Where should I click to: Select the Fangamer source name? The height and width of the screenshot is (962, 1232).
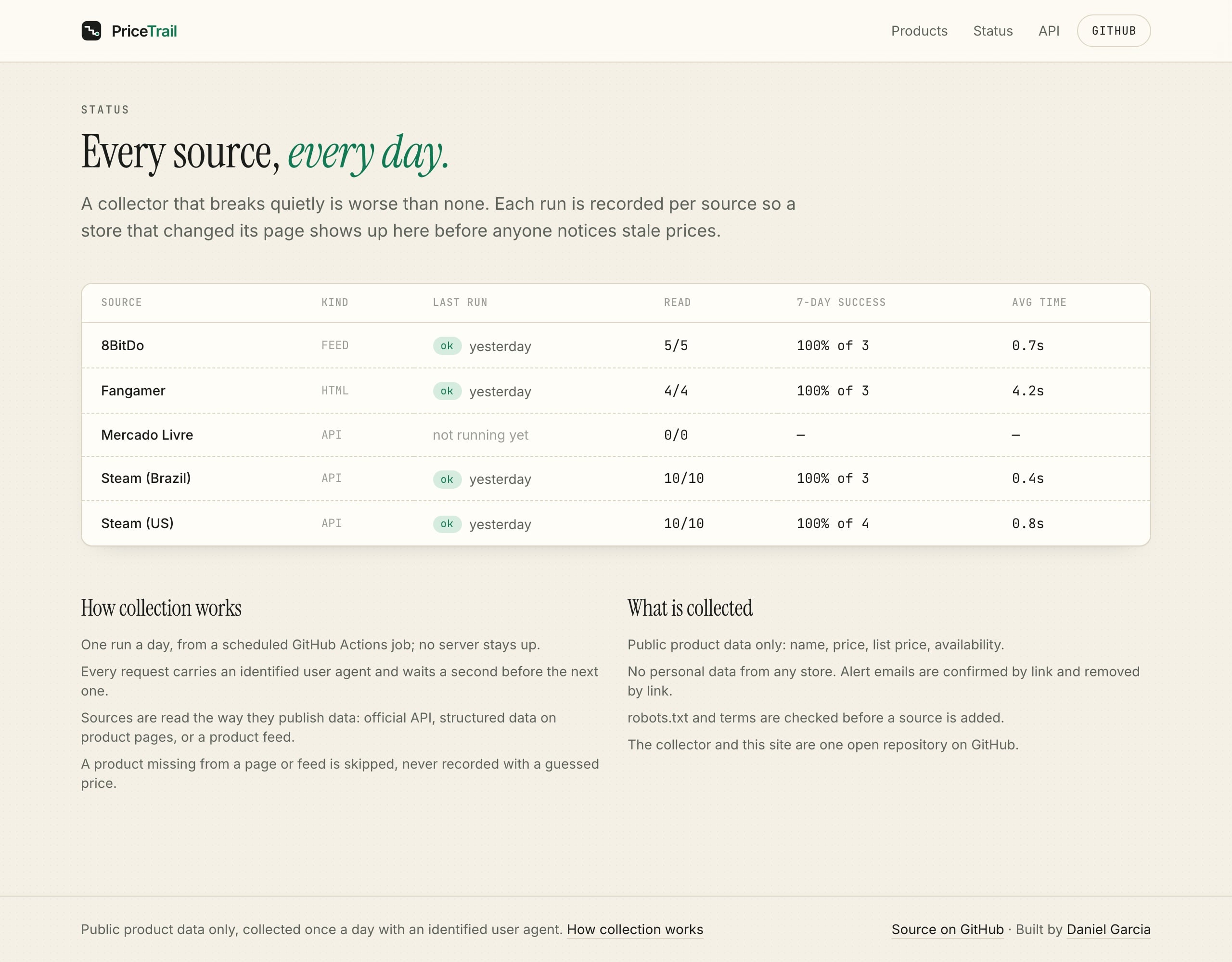pyautogui.click(x=133, y=391)
